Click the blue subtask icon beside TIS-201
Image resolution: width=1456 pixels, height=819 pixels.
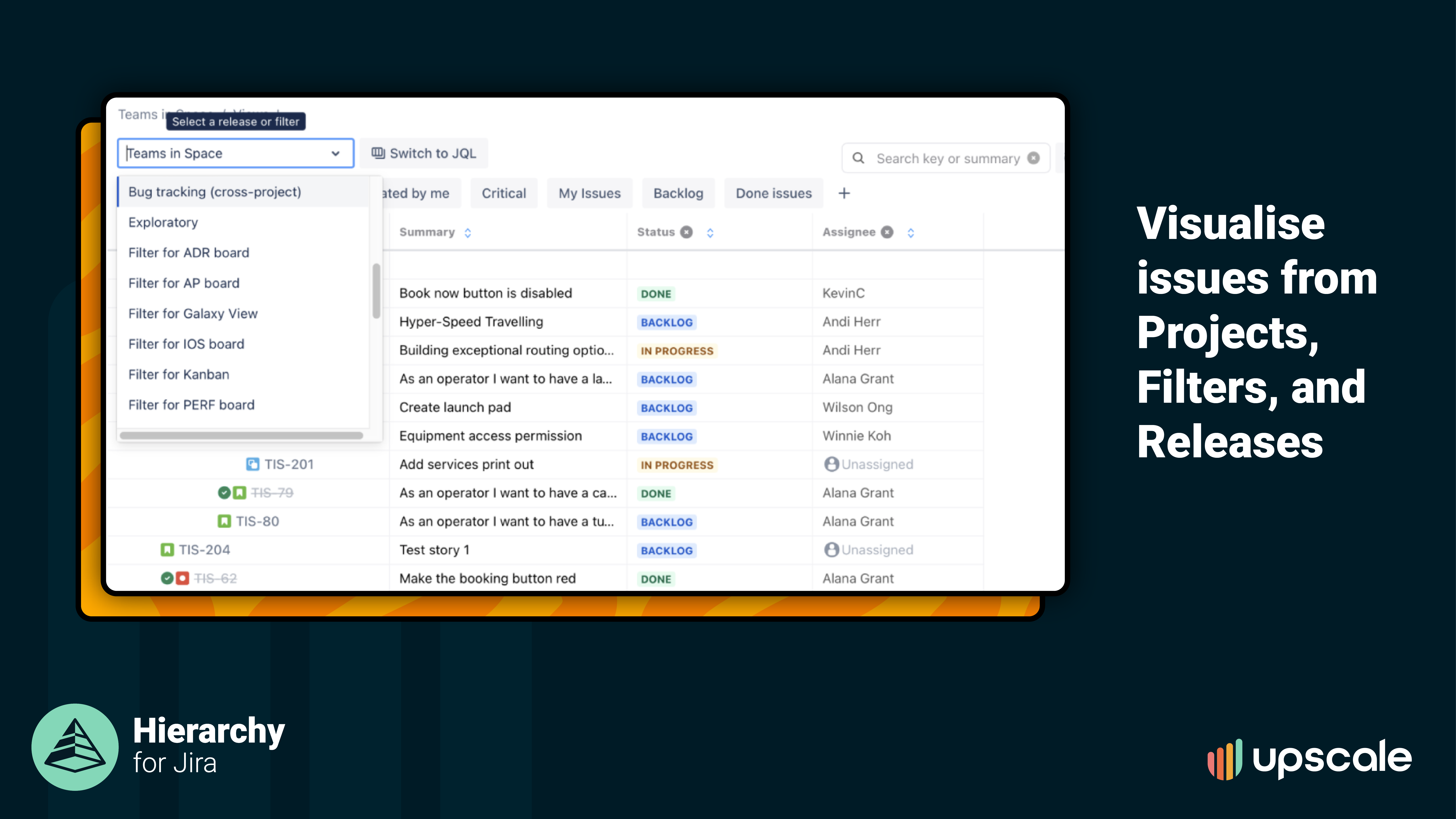pyautogui.click(x=253, y=464)
